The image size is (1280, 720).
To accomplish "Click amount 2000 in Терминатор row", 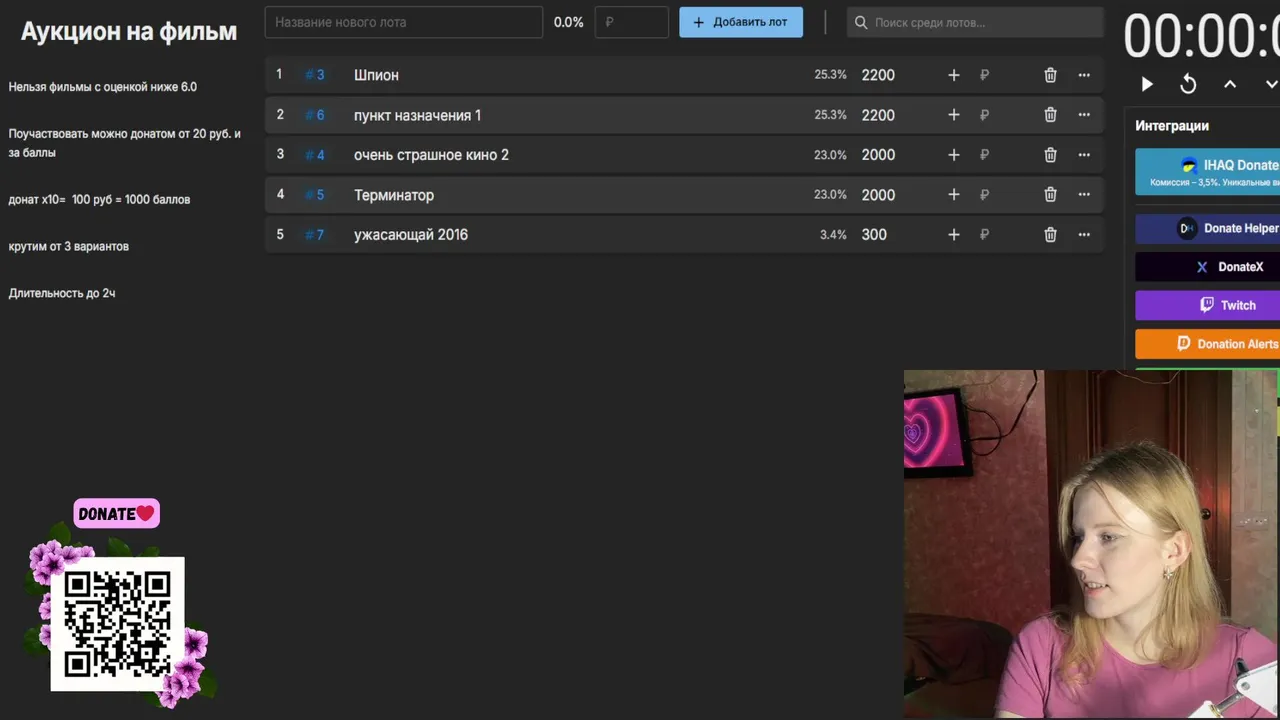I will click(x=878, y=195).
